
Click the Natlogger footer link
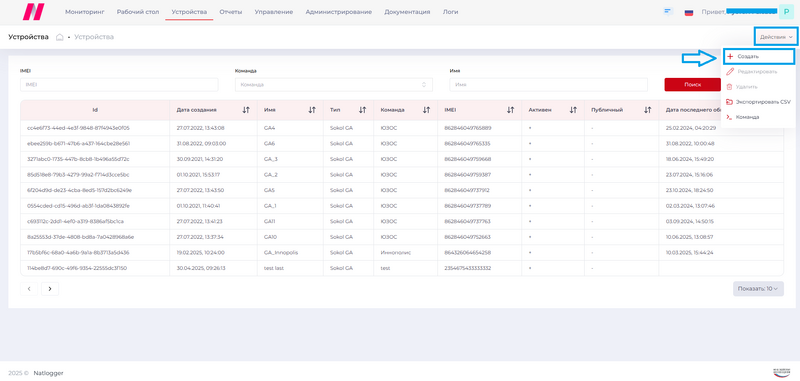tap(48, 373)
